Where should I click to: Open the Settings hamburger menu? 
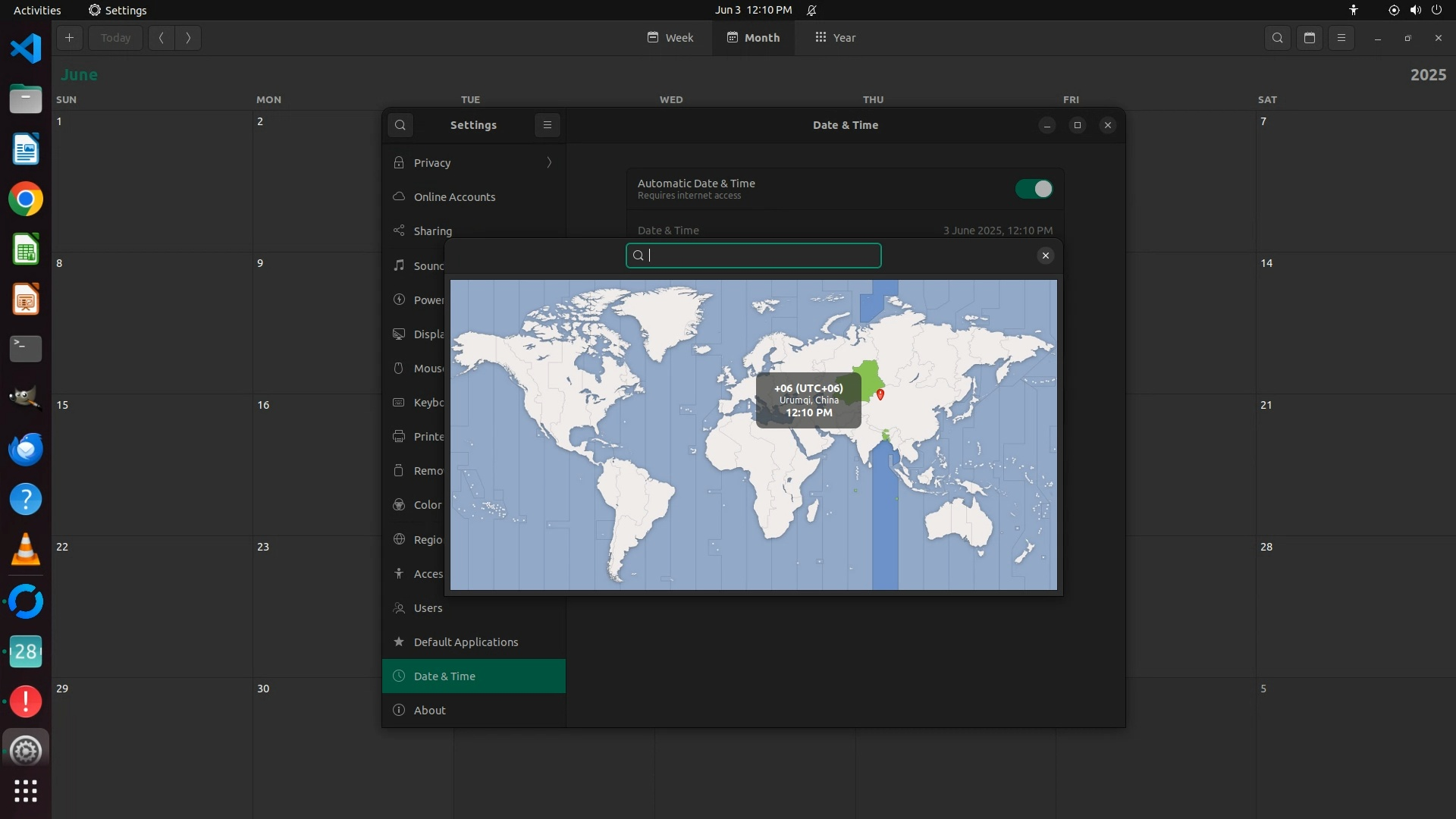click(x=547, y=125)
